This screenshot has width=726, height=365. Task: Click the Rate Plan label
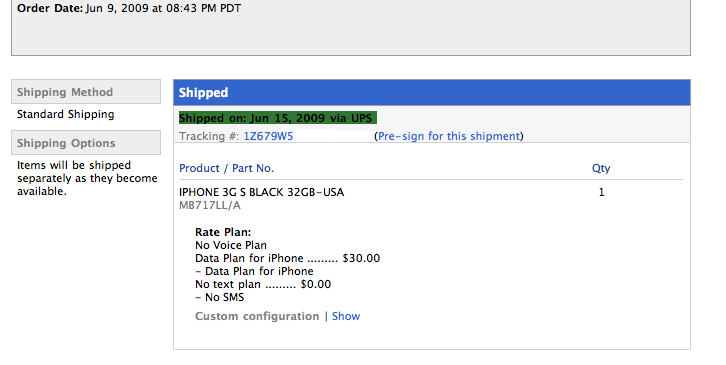pos(223,232)
